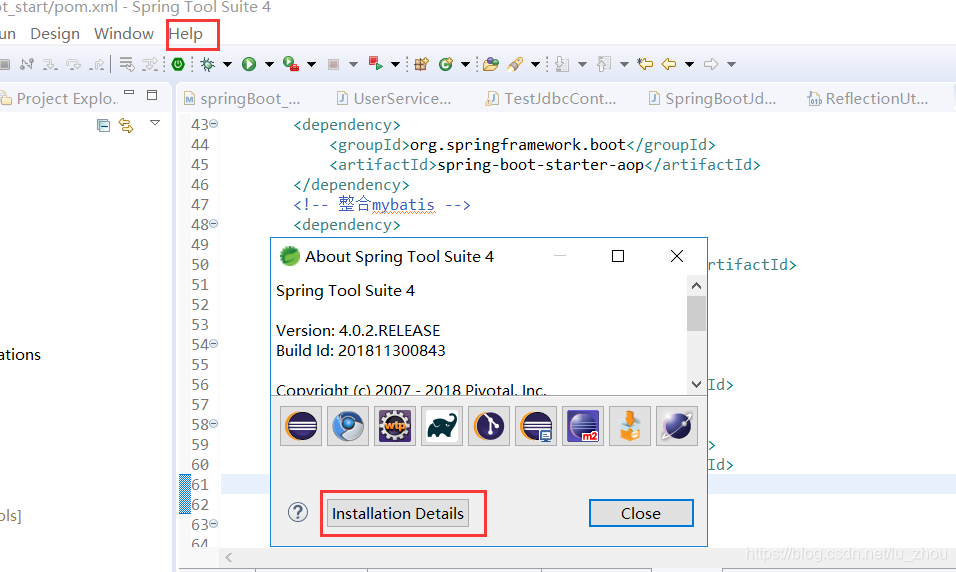
Task: Click the green Run button
Action: 249,64
